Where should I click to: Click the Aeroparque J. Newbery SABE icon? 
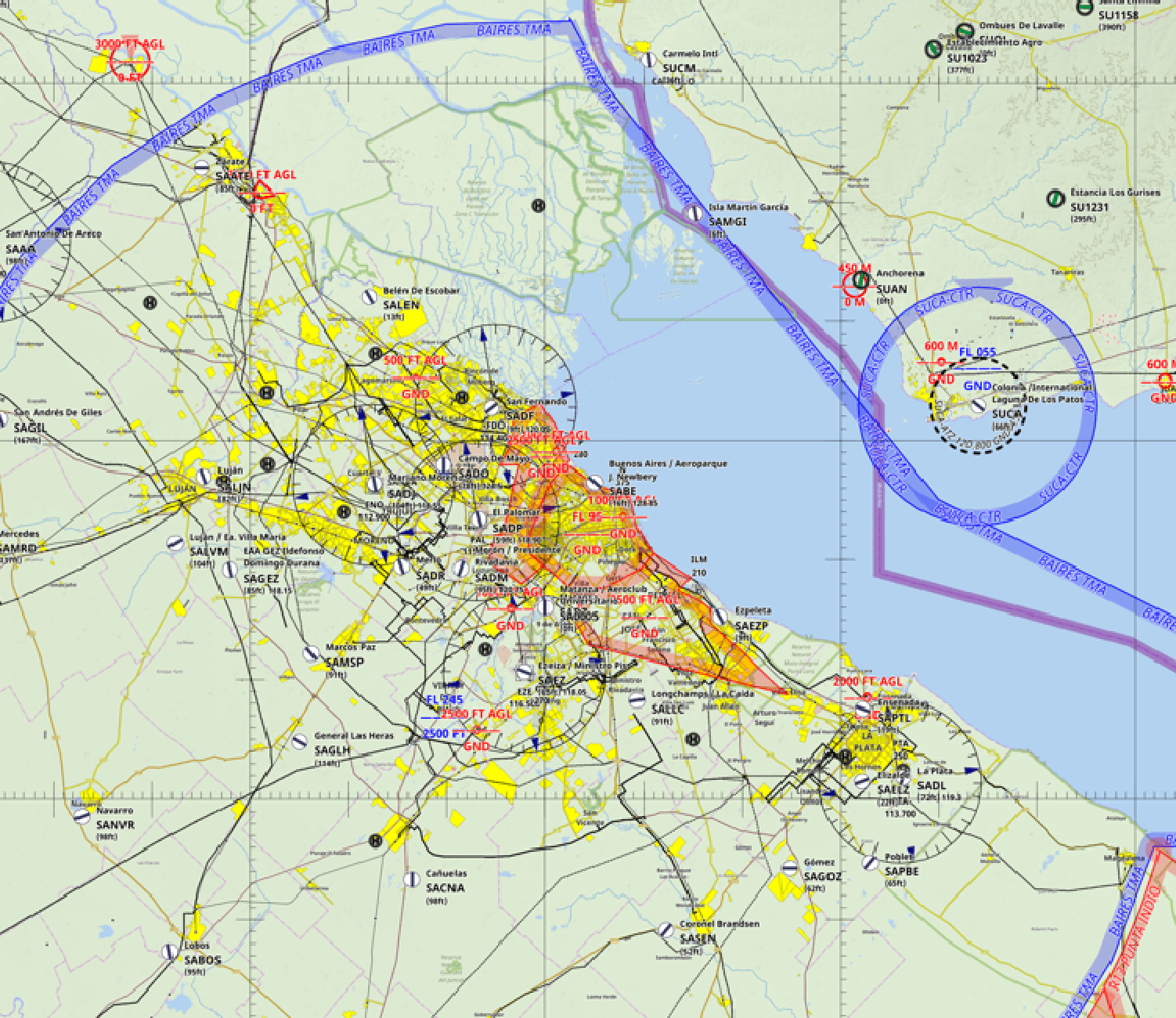point(595,484)
